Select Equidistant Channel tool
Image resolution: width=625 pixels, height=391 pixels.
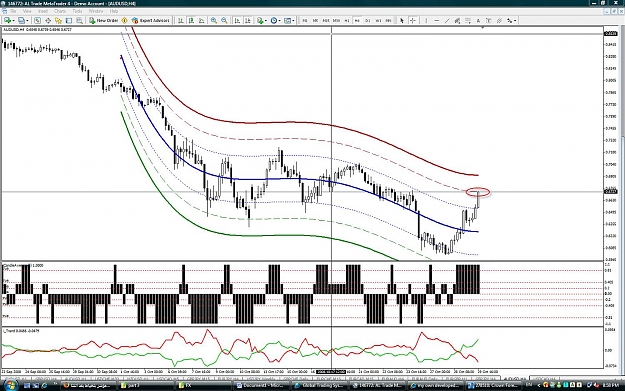point(457,20)
